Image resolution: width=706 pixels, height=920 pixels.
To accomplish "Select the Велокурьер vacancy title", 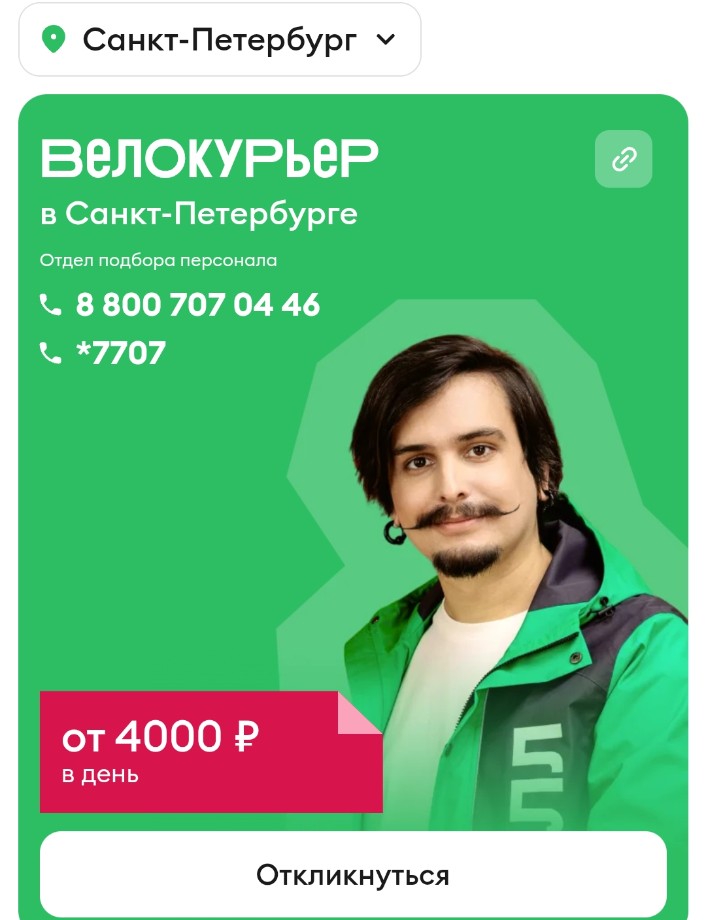I will [210, 158].
